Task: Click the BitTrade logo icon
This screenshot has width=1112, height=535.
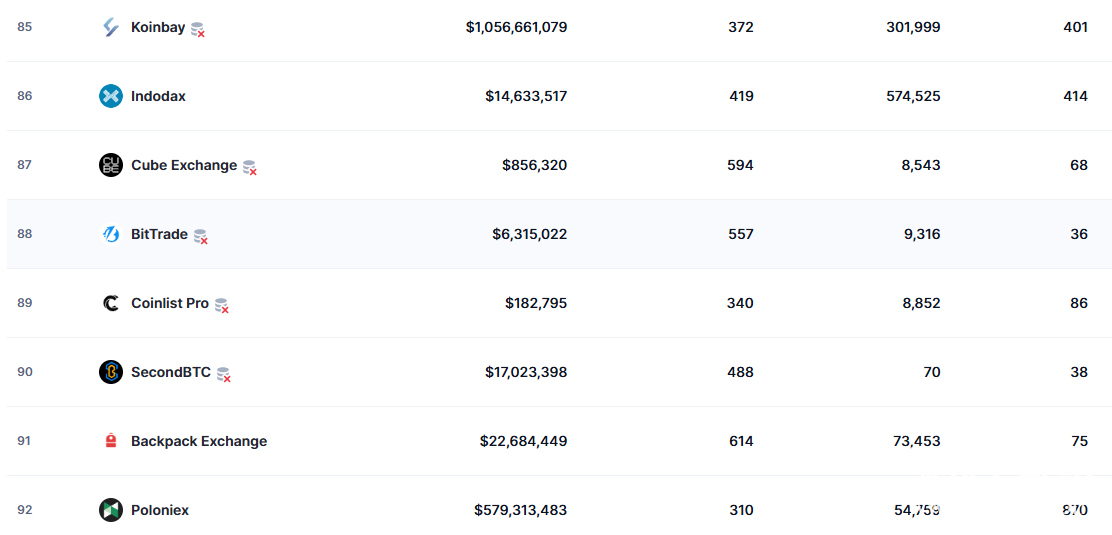Action: [111, 234]
